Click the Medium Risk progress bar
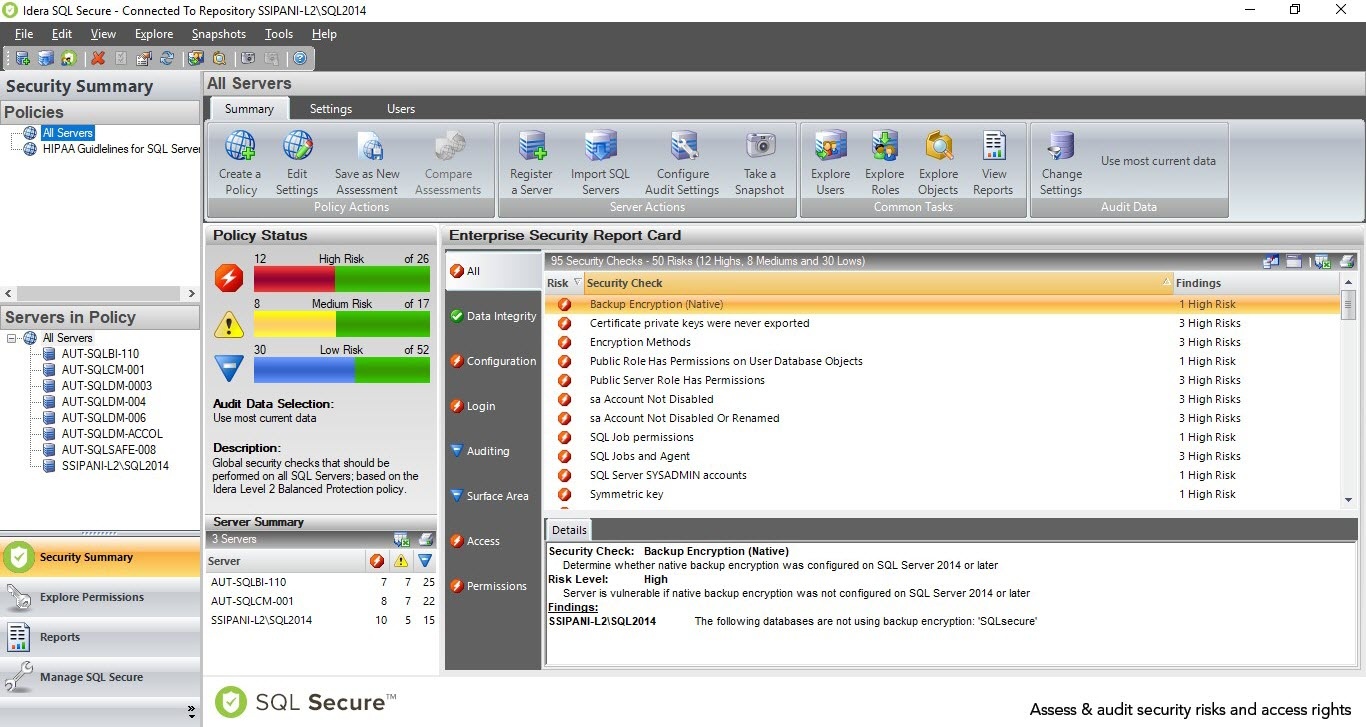Screen dimensions: 1366x727 click(341, 324)
